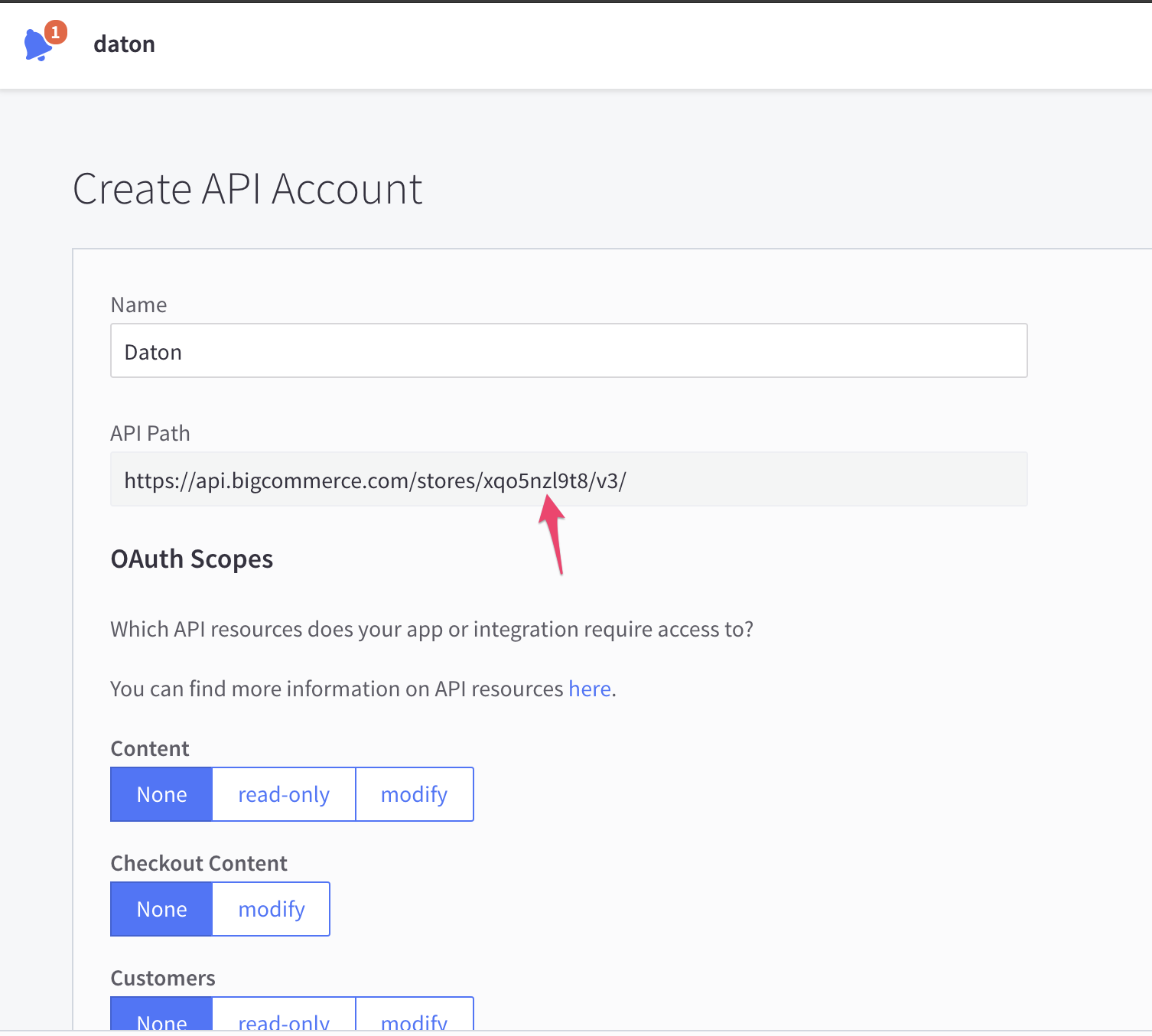Select None for Checkout Content scope
Image resolution: width=1152 pixels, height=1036 pixels.
tap(161, 909)
